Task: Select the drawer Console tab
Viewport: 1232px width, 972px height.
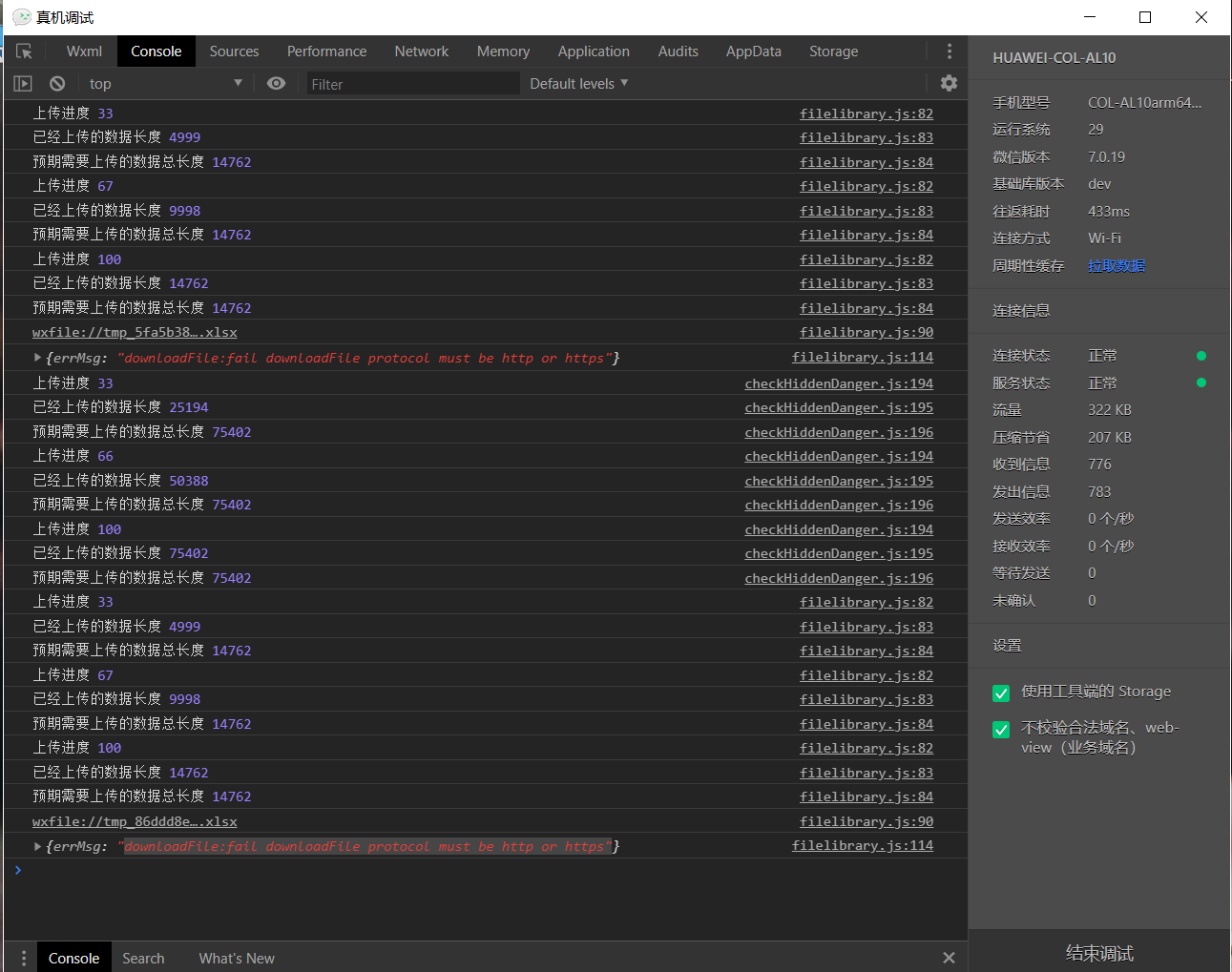Action: (x=73, y=958)
